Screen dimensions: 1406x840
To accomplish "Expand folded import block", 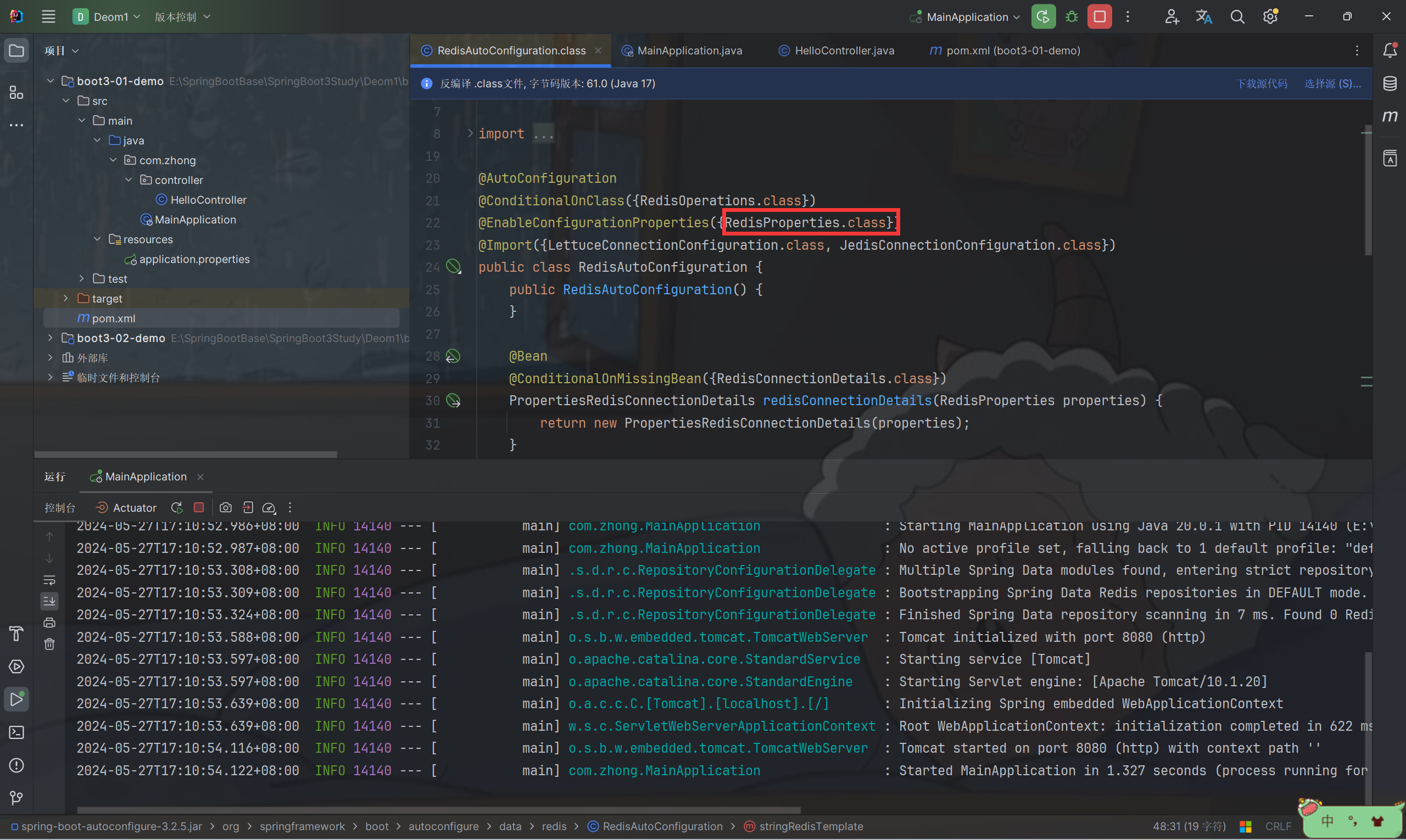I will (x=470, y=133).
